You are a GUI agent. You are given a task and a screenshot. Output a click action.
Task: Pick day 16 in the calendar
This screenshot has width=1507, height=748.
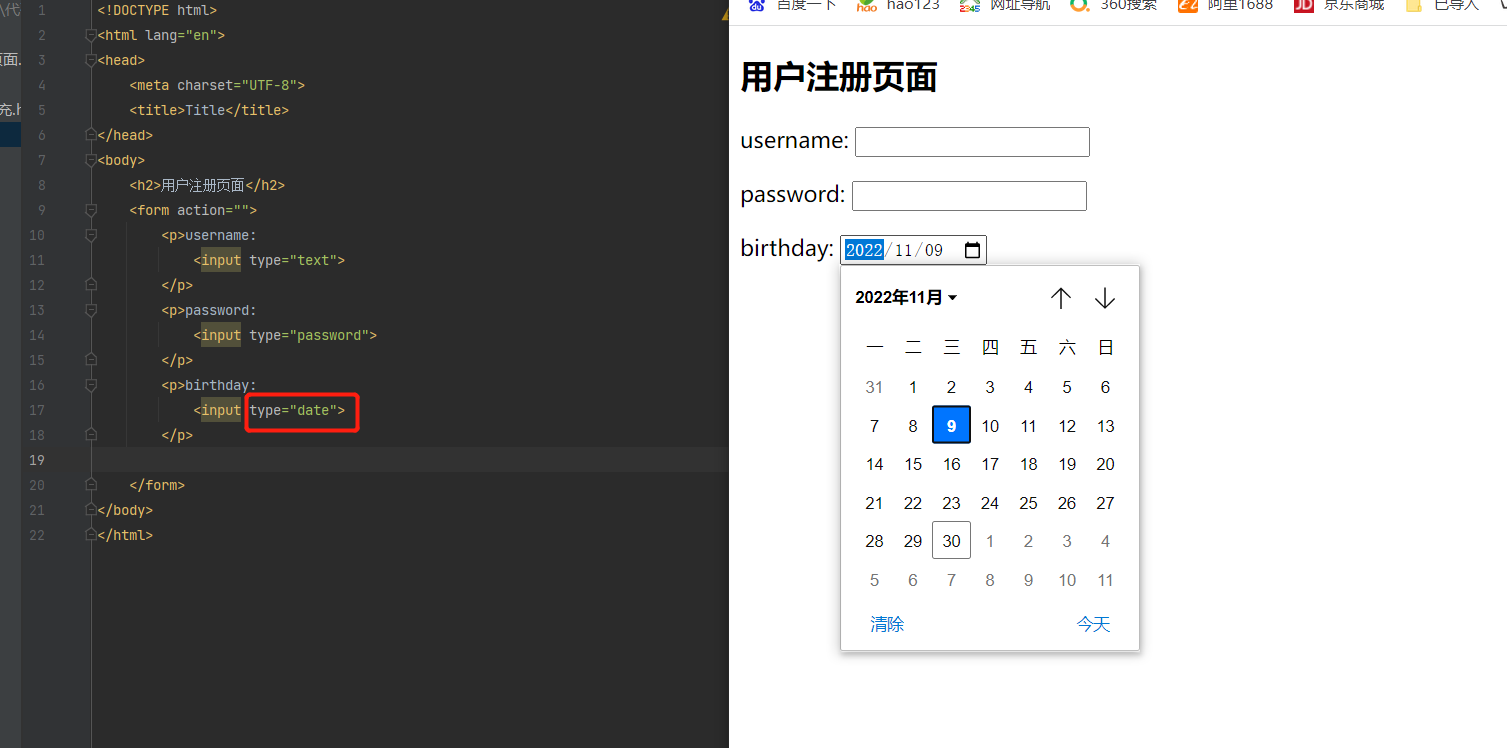pos(952,464)
